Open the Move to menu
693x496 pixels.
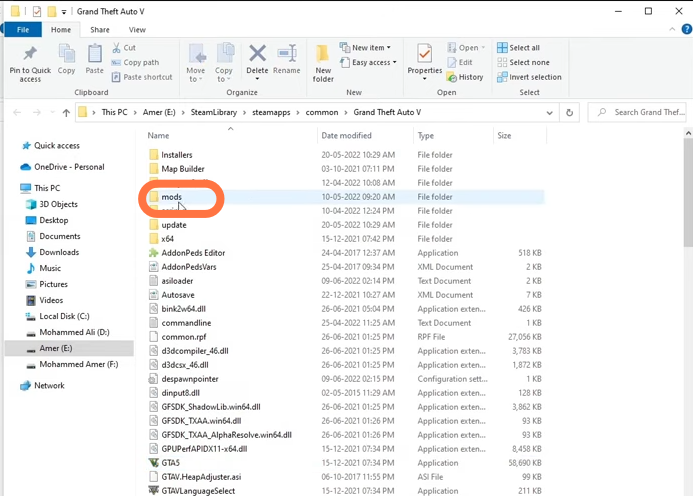(195, 63)
